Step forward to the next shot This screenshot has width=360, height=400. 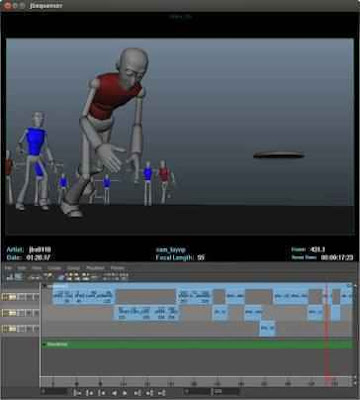(x=150, y=393)
